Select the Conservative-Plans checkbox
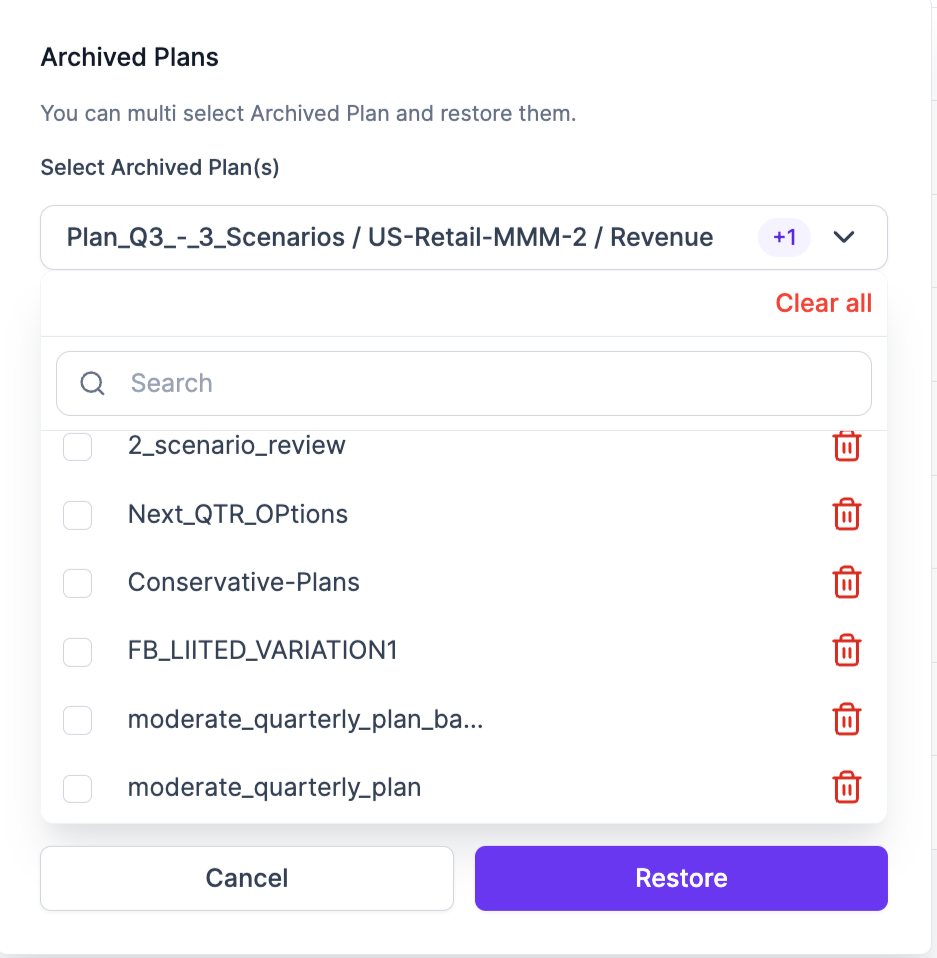Image resolution: width=937 pixels, height=958 pixels. pos(78,583)
